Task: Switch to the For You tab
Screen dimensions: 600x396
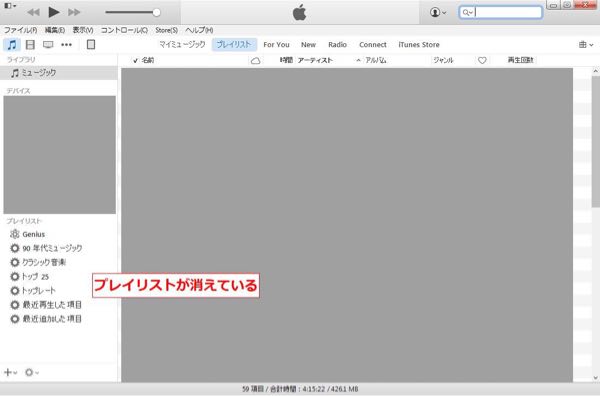Action: point(276,45)
